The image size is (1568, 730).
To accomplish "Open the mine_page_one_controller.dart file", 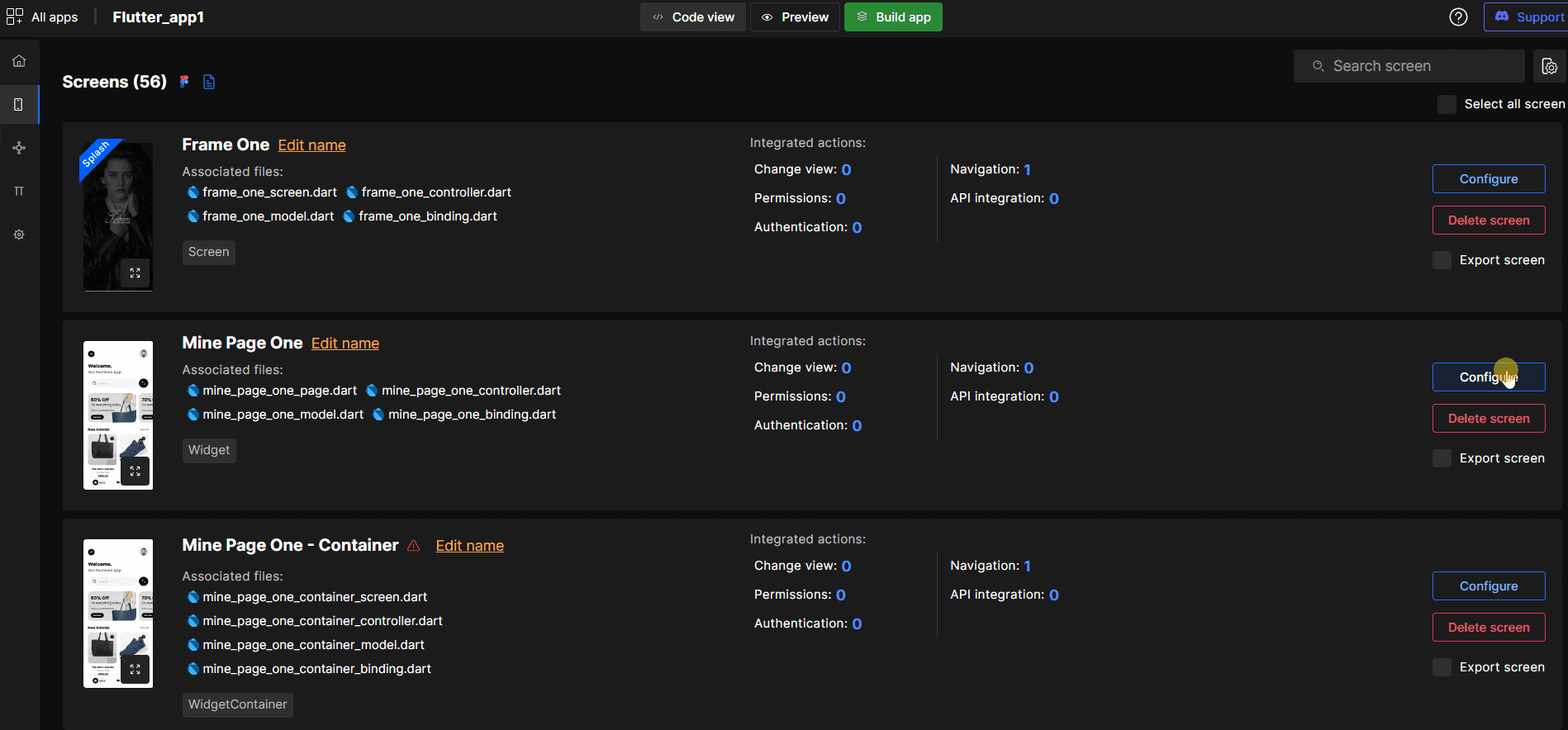I will tap(470, 391).
